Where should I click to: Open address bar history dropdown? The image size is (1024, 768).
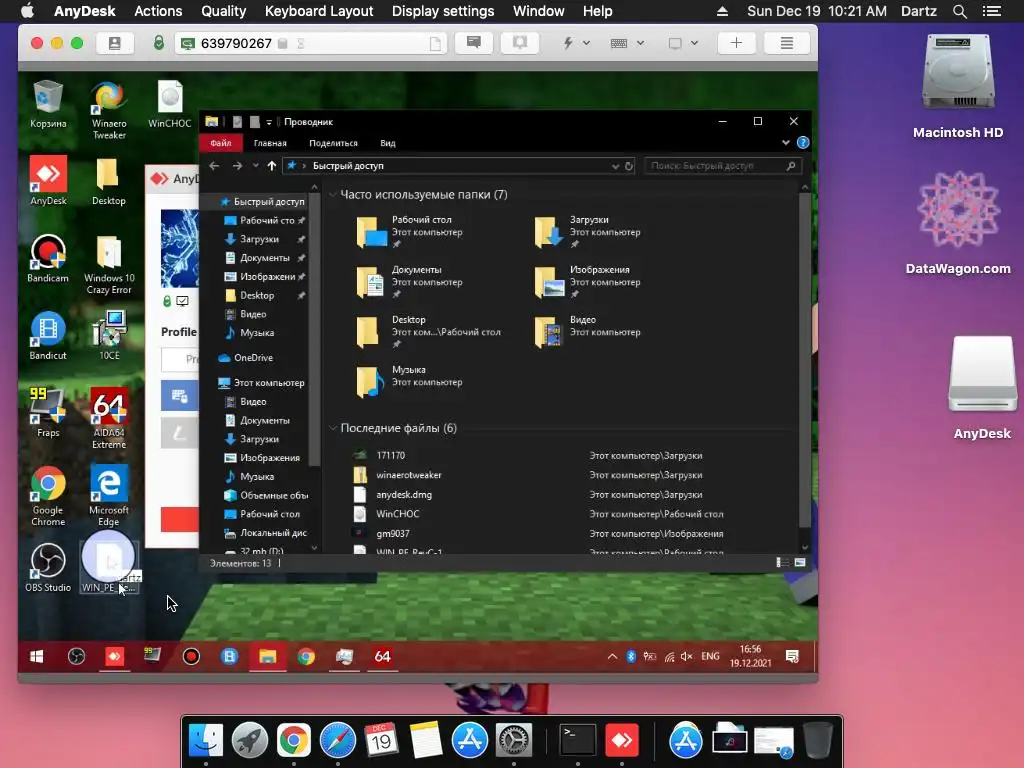pos(615,167)
